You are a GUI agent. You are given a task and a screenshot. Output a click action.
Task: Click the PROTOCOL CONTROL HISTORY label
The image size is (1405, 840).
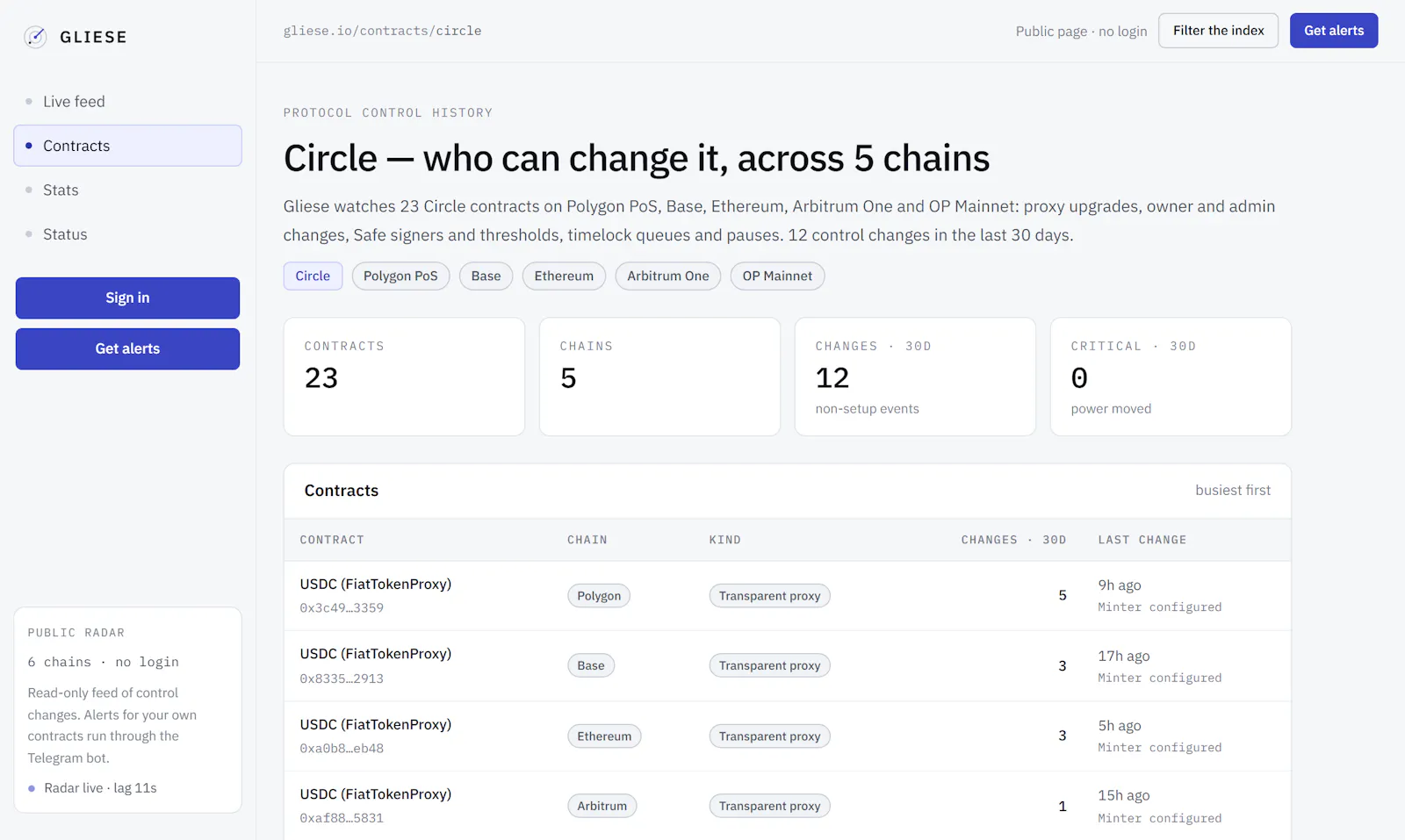pyautogui.click(x=388, y=113)
